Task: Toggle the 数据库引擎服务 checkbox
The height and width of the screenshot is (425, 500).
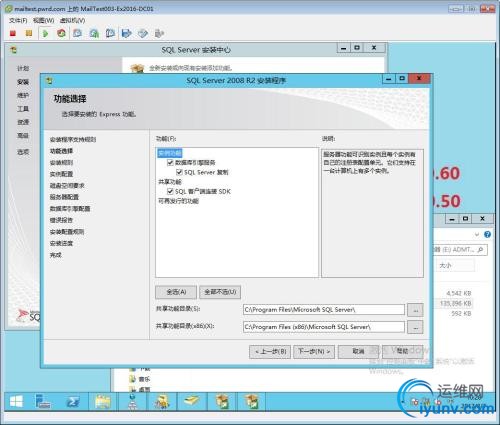Action: pyautogui.click(x=170, y=162)
